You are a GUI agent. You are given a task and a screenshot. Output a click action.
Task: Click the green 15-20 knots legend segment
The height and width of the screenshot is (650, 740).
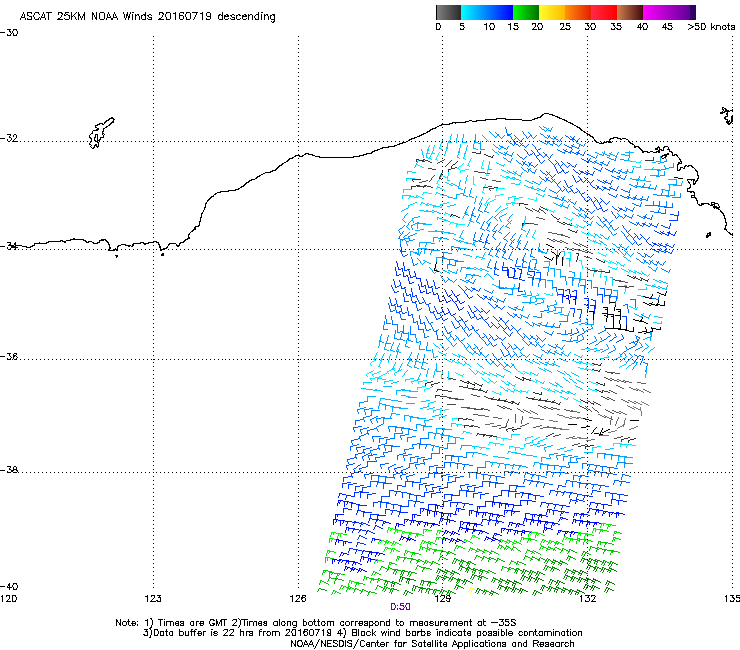coord(526,12)
